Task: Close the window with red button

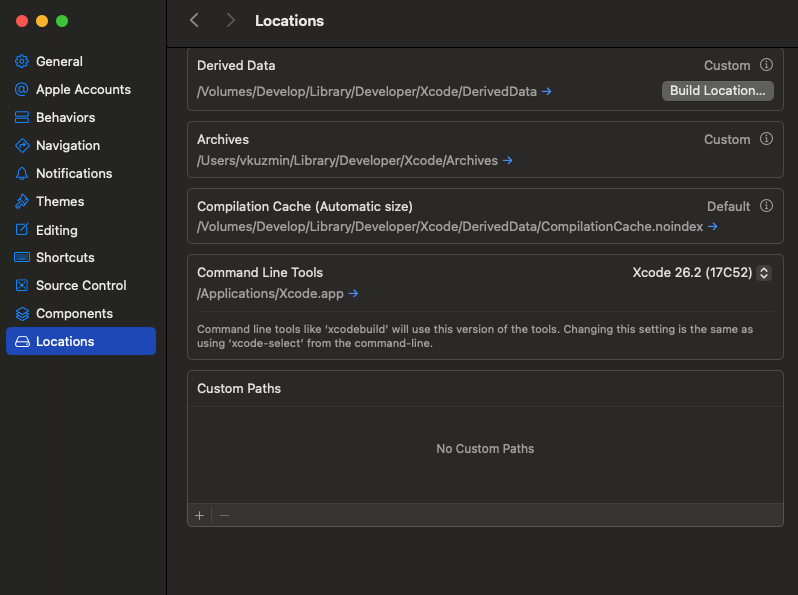Action: pyautogui.click(x=22, y=21)
